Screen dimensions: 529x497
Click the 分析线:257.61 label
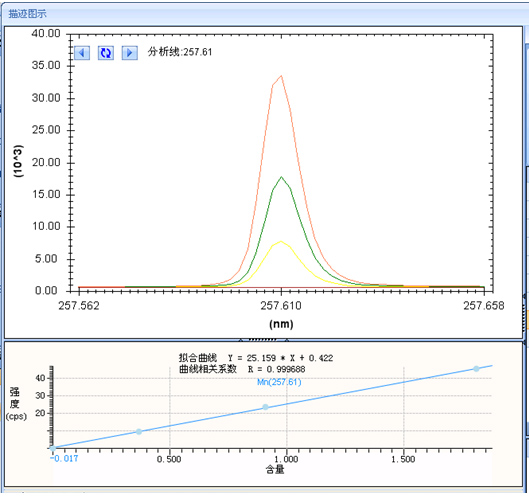coord(180,52)
